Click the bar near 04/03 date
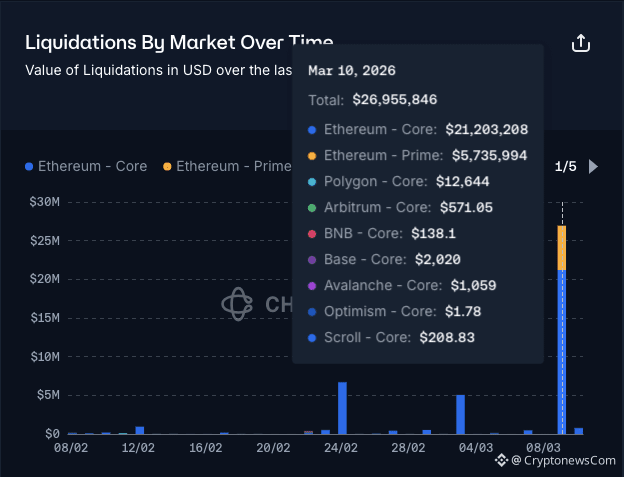624x477 pixels. coord(461,414)
